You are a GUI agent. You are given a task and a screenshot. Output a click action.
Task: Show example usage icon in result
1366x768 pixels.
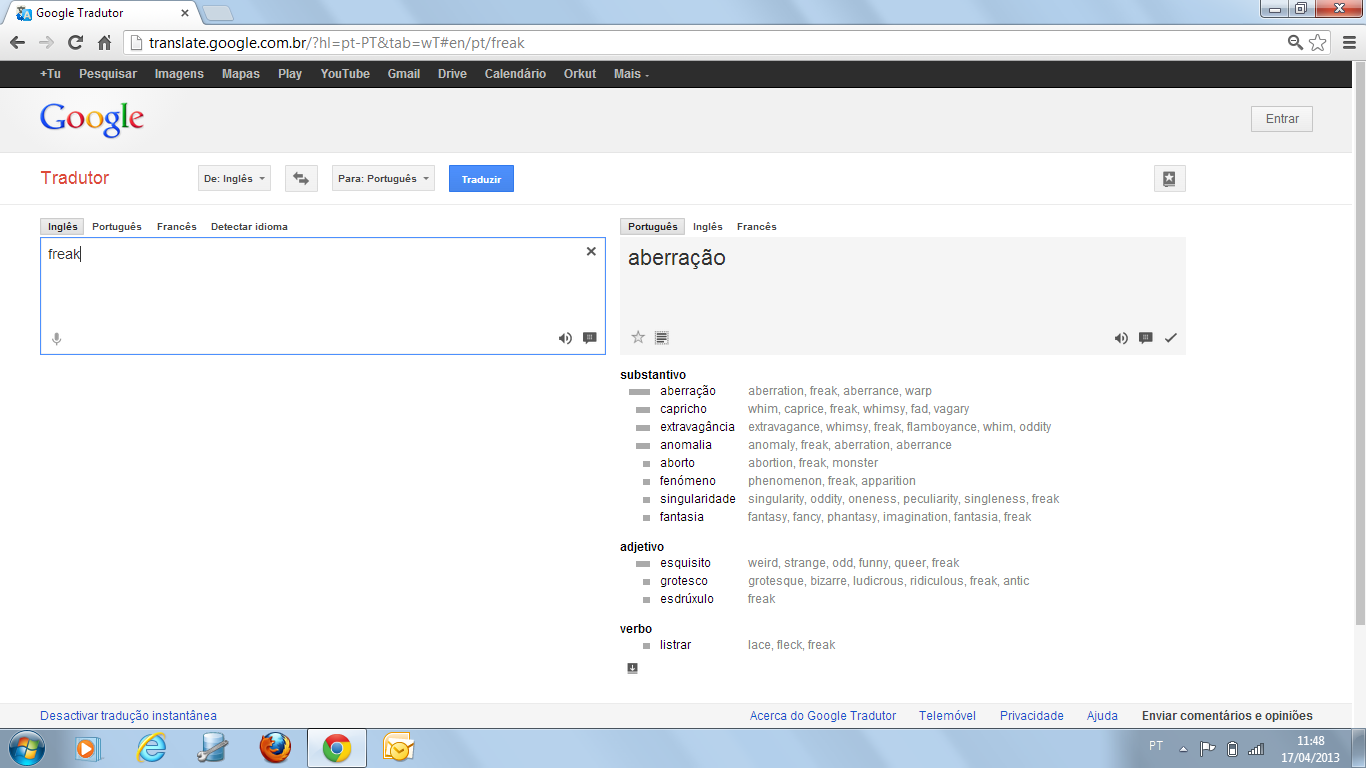tap(662, 338)
